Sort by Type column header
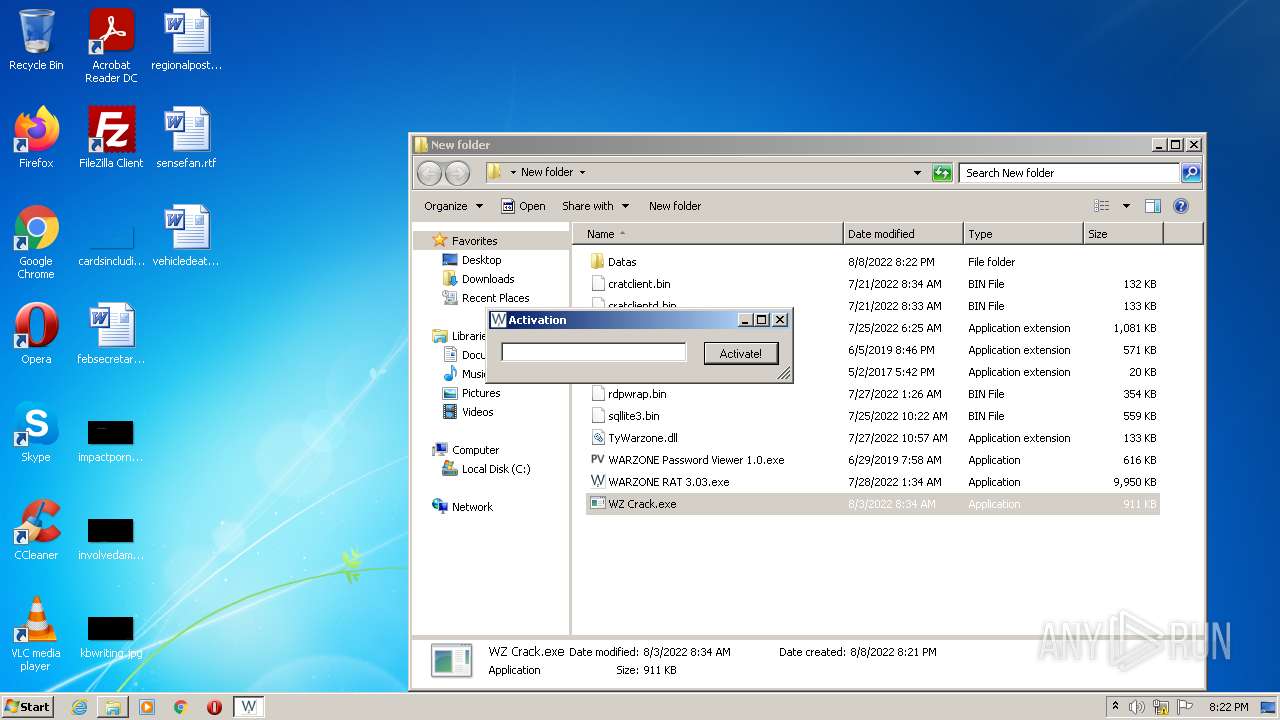 coord(1023,234)
